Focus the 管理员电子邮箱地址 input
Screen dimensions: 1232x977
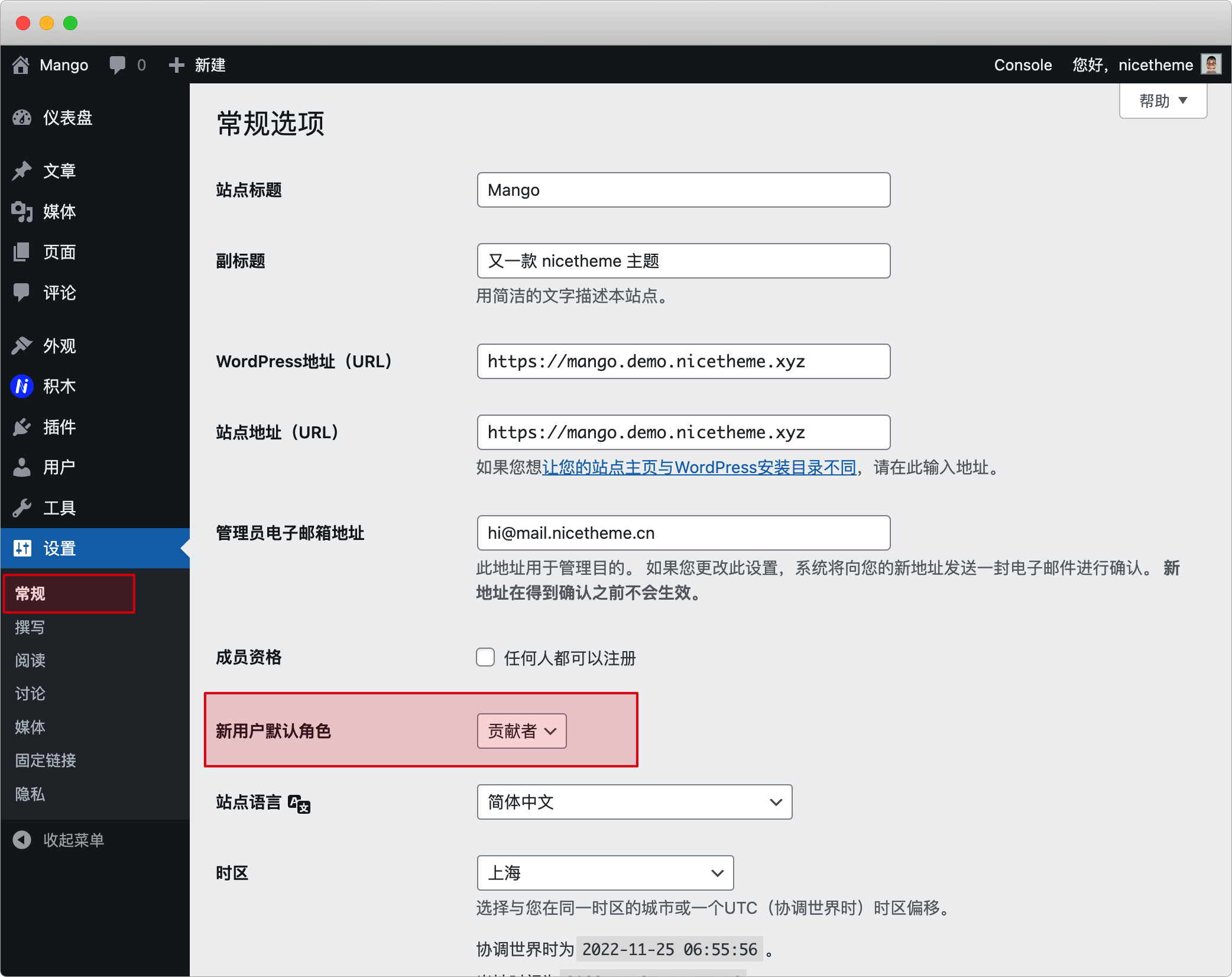click(683, 533)
